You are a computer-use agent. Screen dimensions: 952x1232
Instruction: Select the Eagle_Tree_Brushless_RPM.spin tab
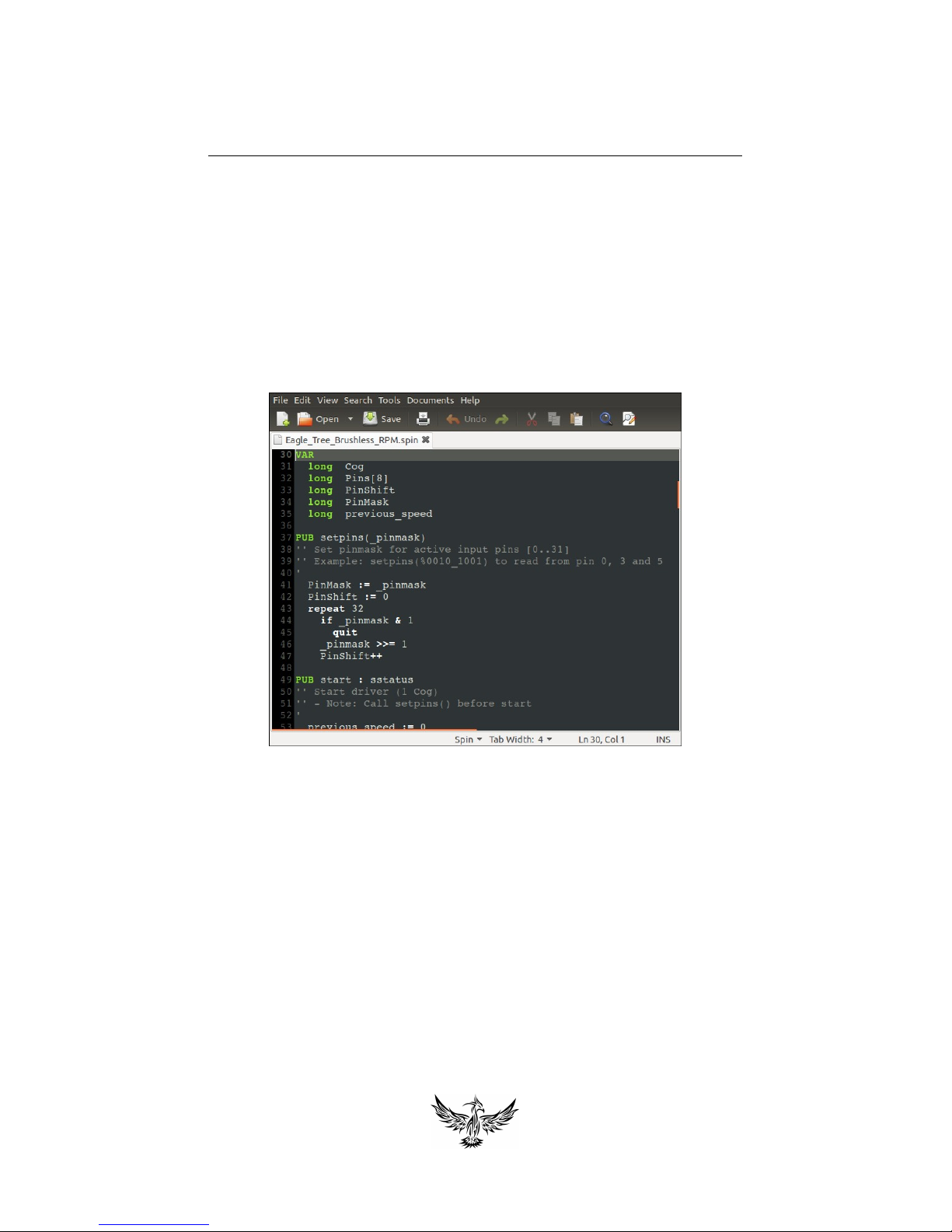[x=351, y=440]
